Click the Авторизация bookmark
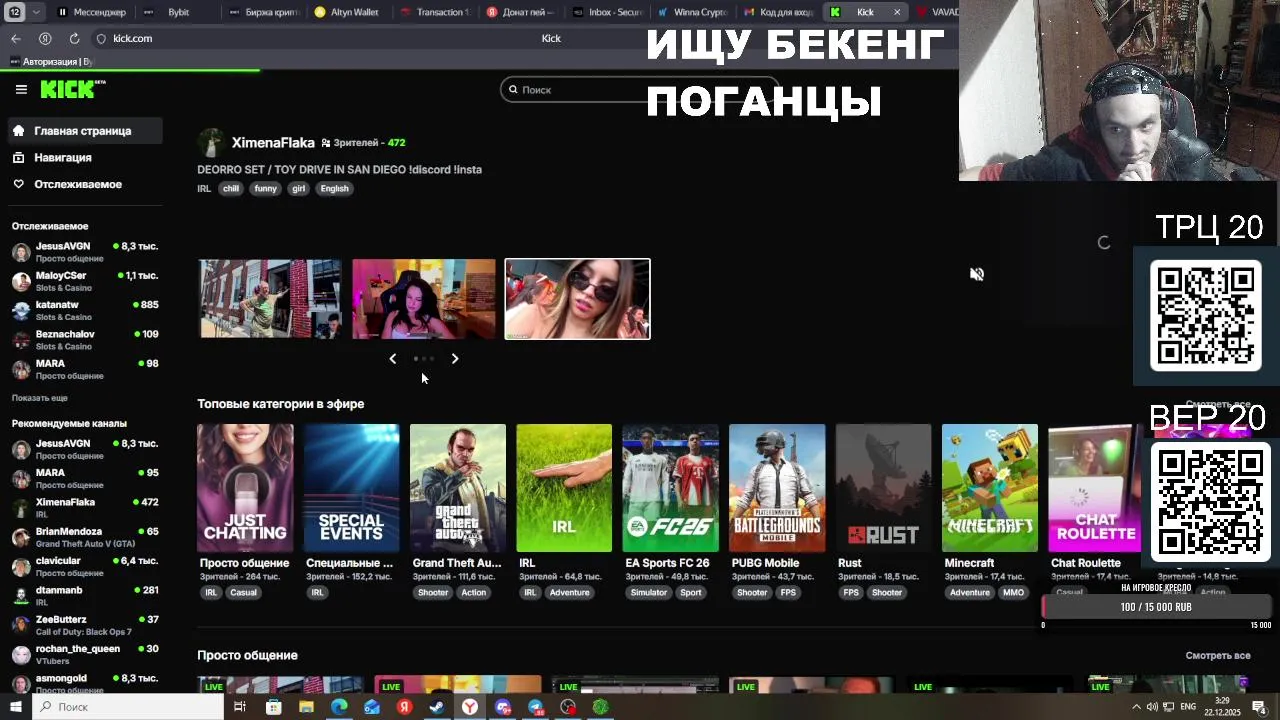 pos(50,62)
